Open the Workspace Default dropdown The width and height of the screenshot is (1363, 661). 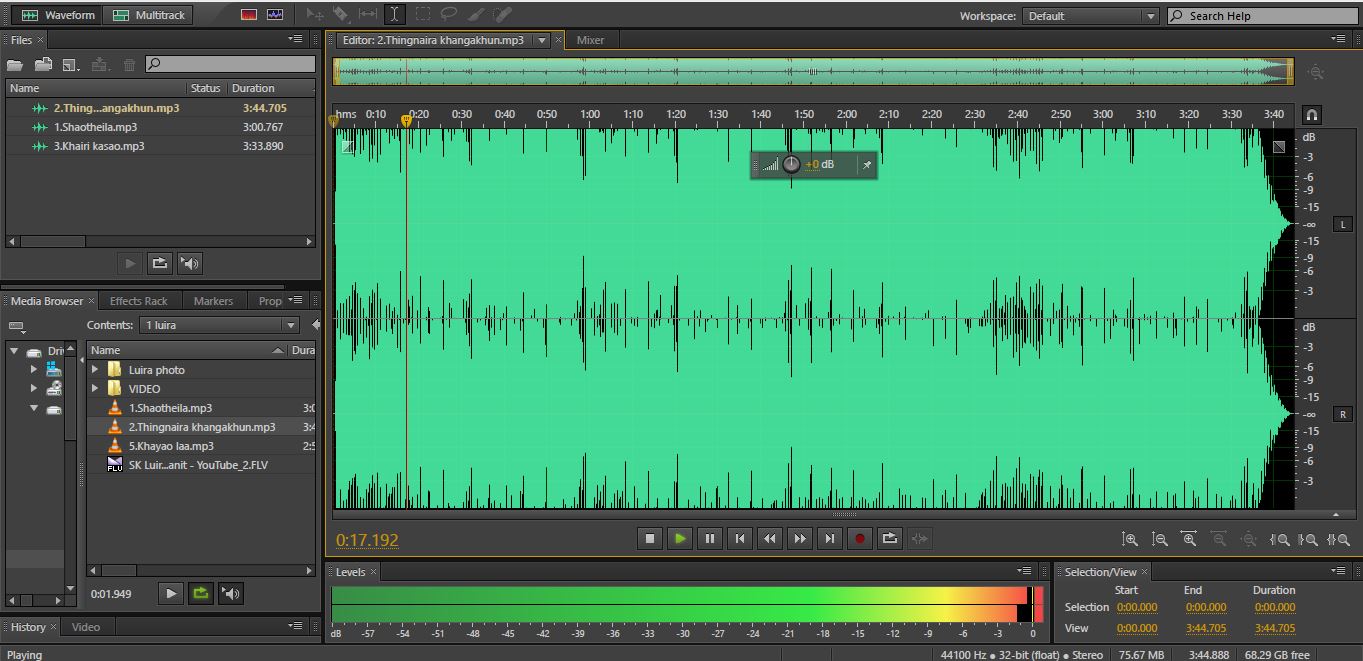pyautogui.click(x=1092, y=16)
